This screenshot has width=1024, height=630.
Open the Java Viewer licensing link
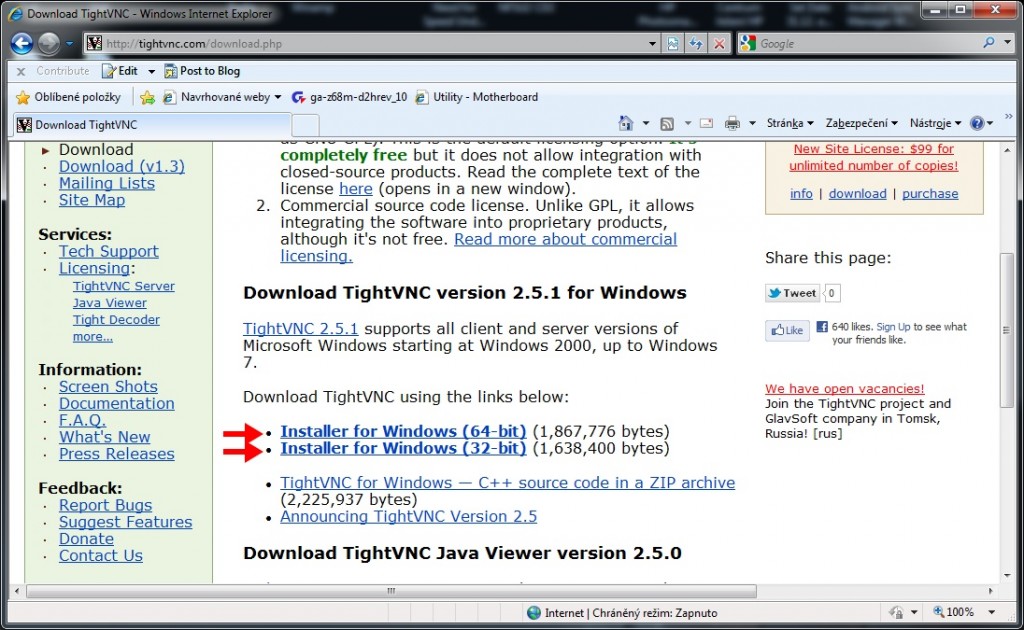click(x=109, y=303)
